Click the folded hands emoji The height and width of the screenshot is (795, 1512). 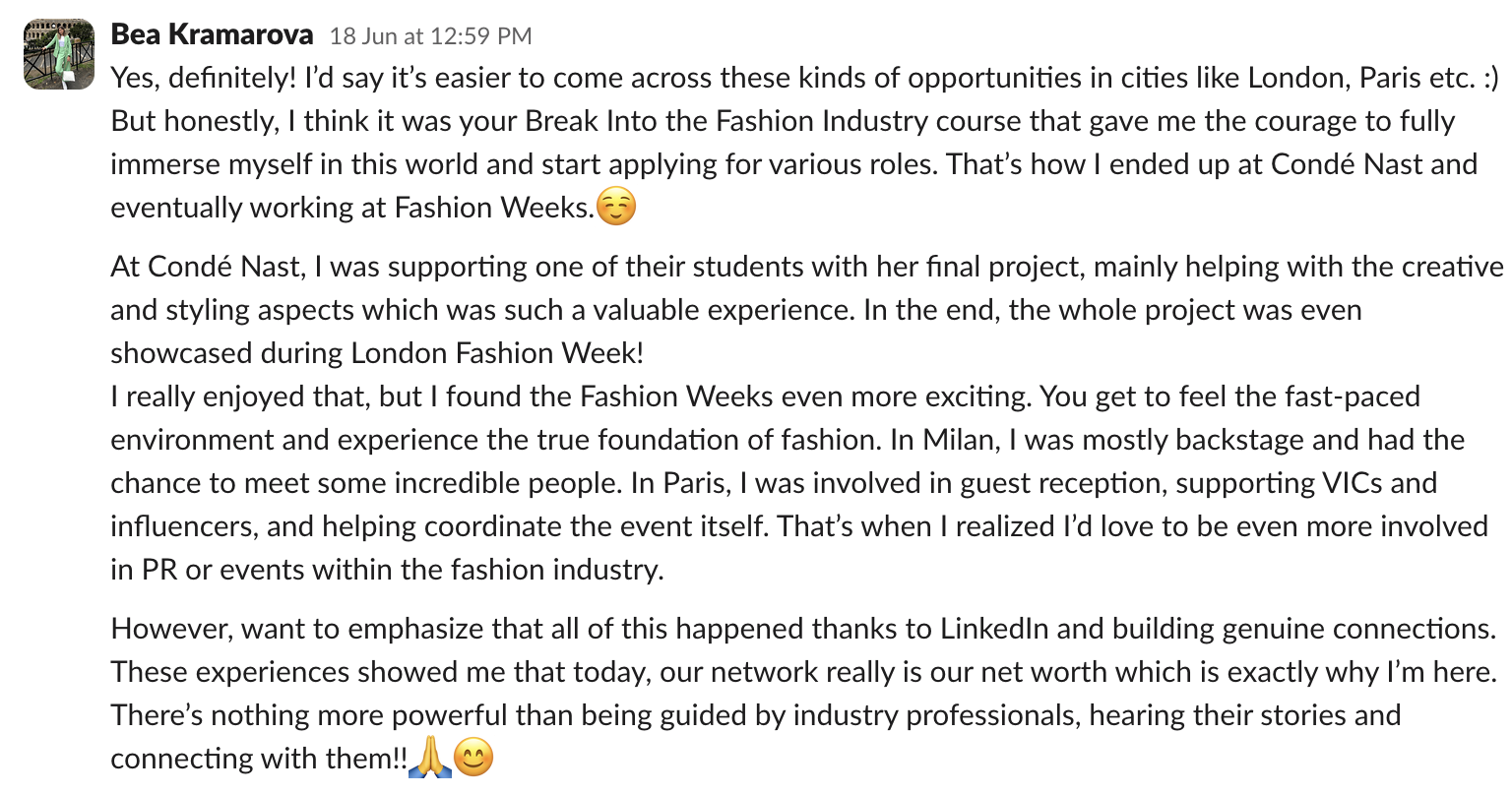tap(429, 759)
